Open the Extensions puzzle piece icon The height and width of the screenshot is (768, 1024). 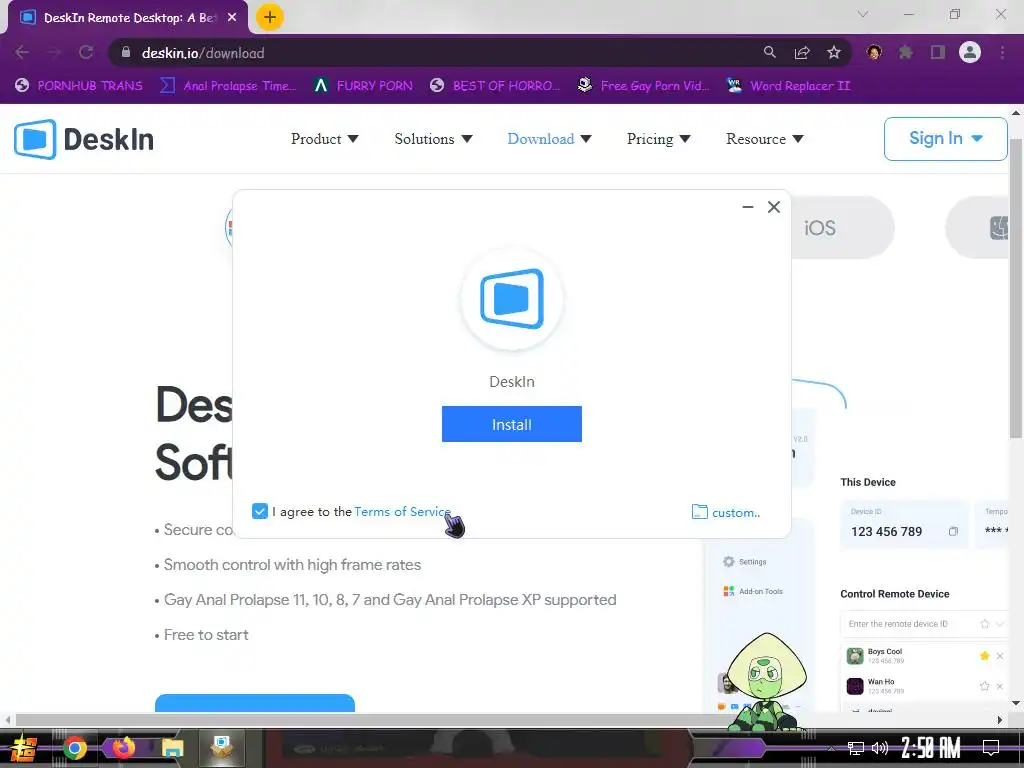[x=906, y=52]
